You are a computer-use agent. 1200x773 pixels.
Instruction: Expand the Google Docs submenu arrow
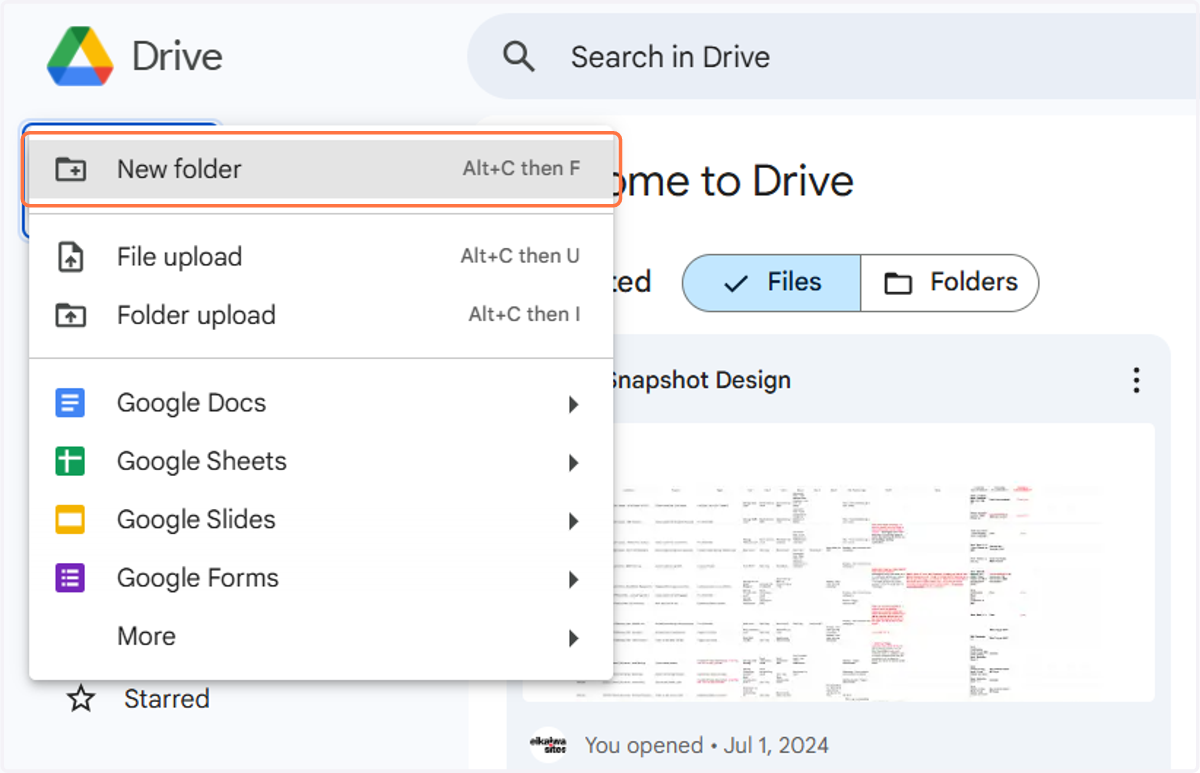[x=573, y=404]
